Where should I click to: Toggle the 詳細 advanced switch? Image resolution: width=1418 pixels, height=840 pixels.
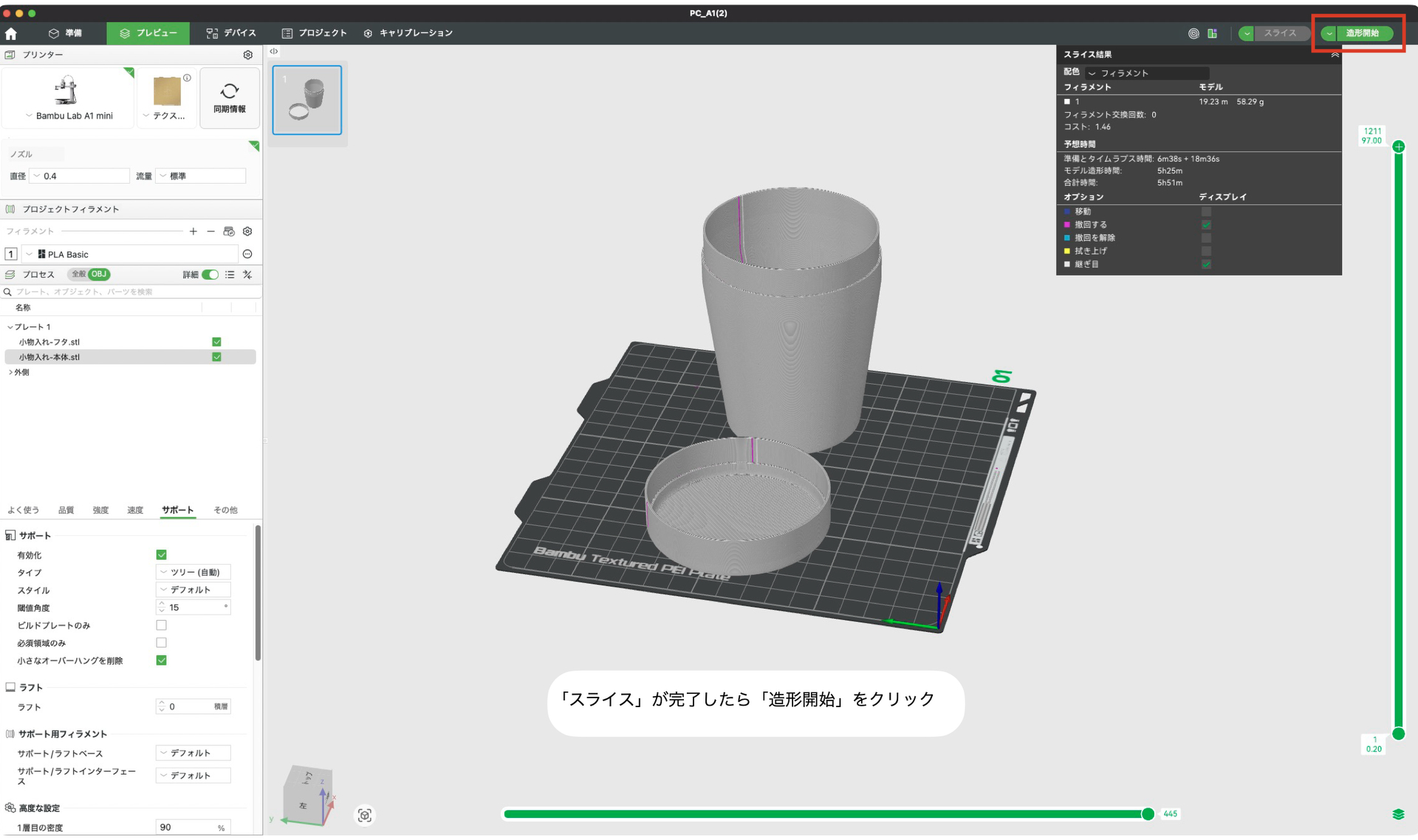(x=210, y=275)
